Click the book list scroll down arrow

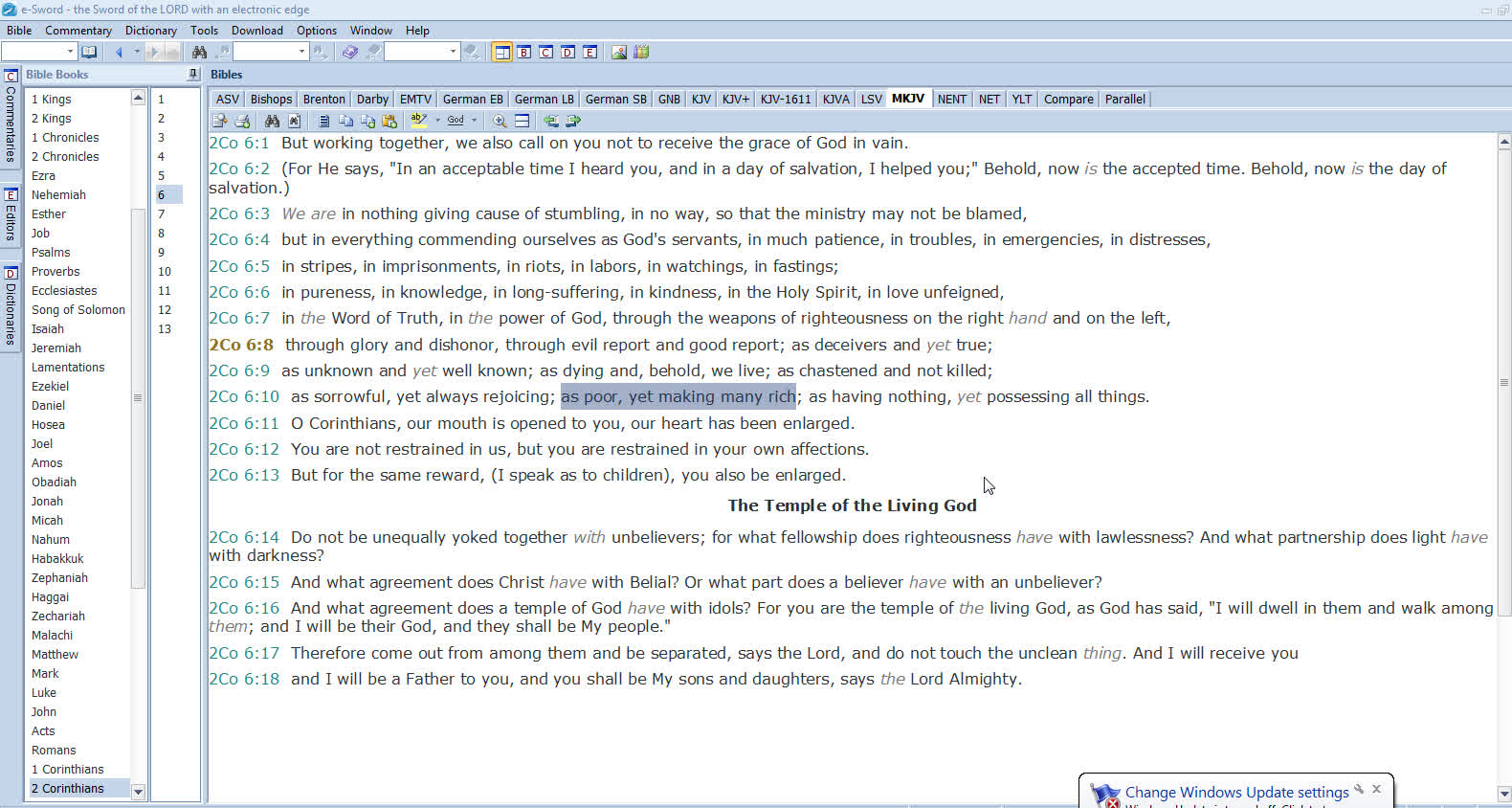point(138,792)
